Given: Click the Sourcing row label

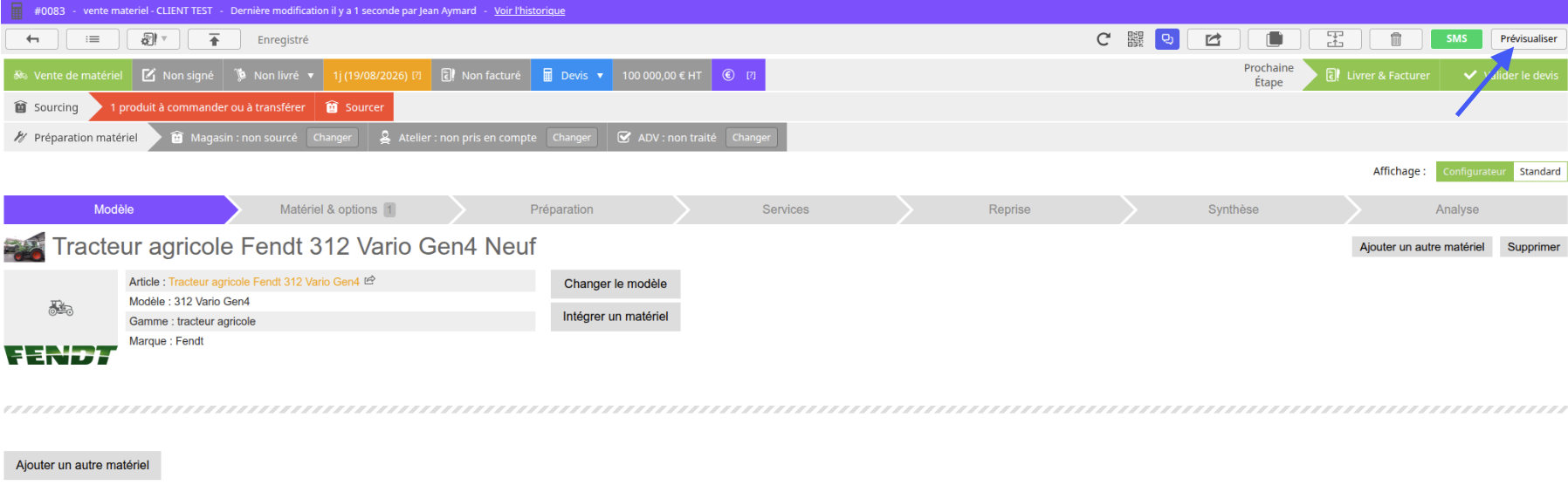Looking at the screenshot, I should [x=47, y=107].
